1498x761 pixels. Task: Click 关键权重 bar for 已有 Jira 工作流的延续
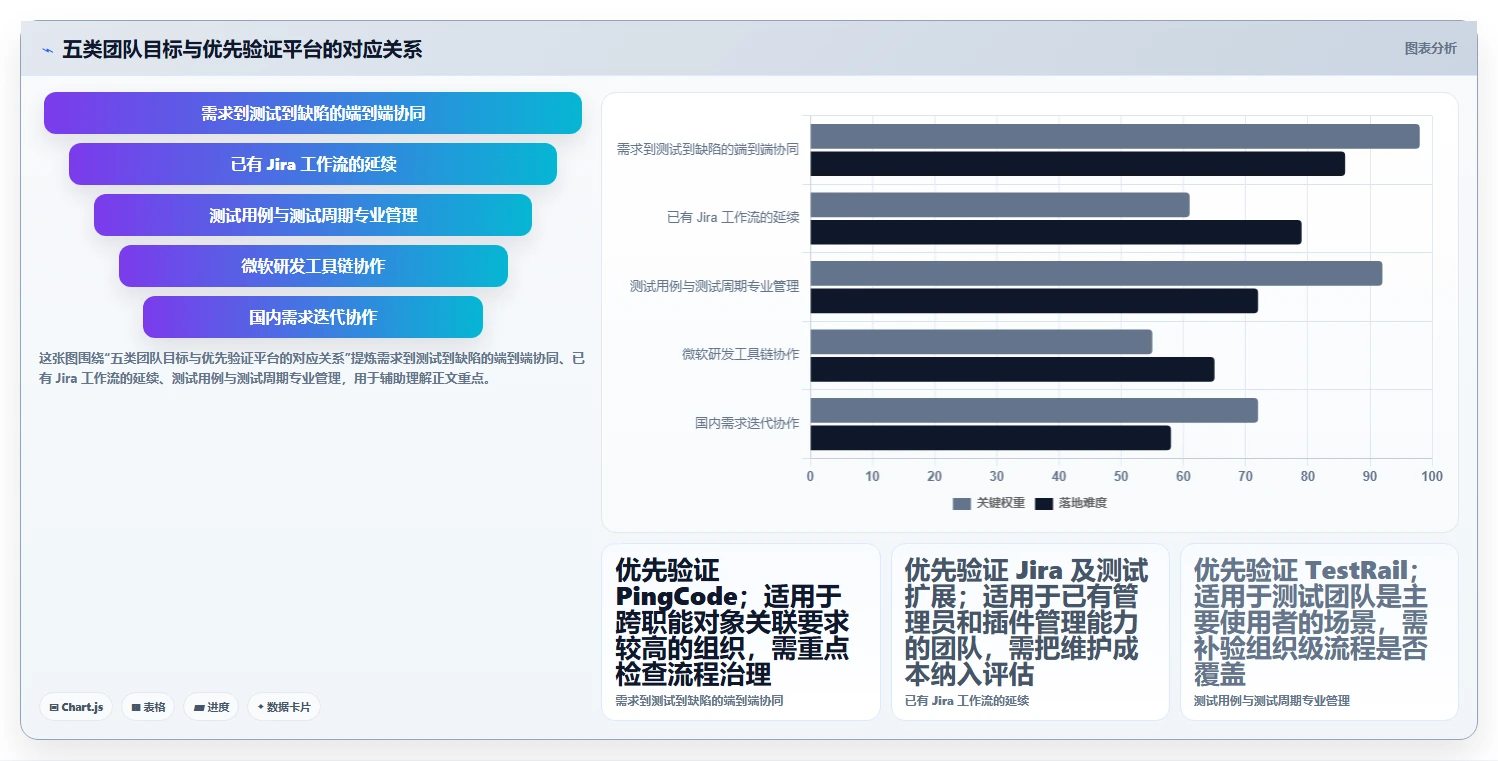pos(1000,205)
